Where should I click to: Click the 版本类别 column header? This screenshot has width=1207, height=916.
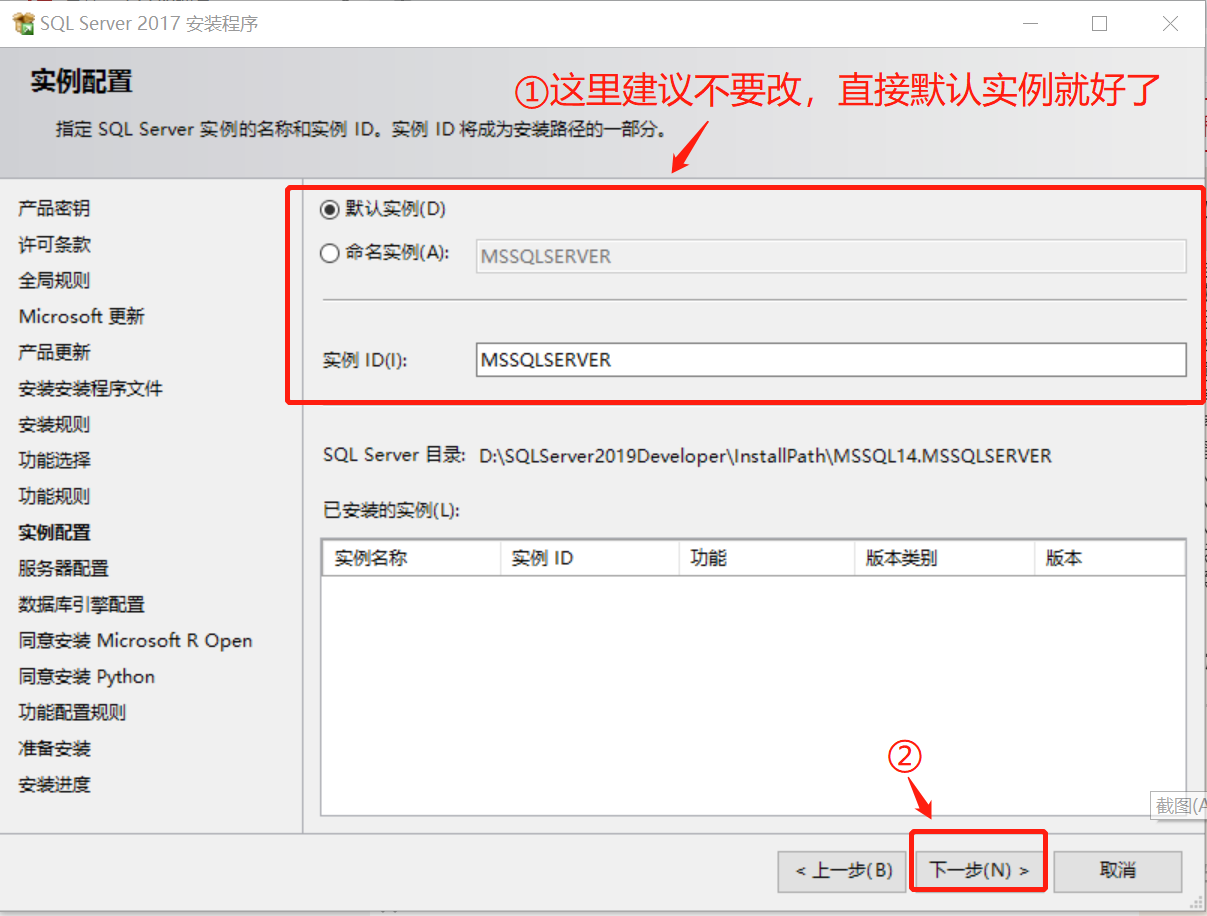pyautogui.click(x=944, y=558)
